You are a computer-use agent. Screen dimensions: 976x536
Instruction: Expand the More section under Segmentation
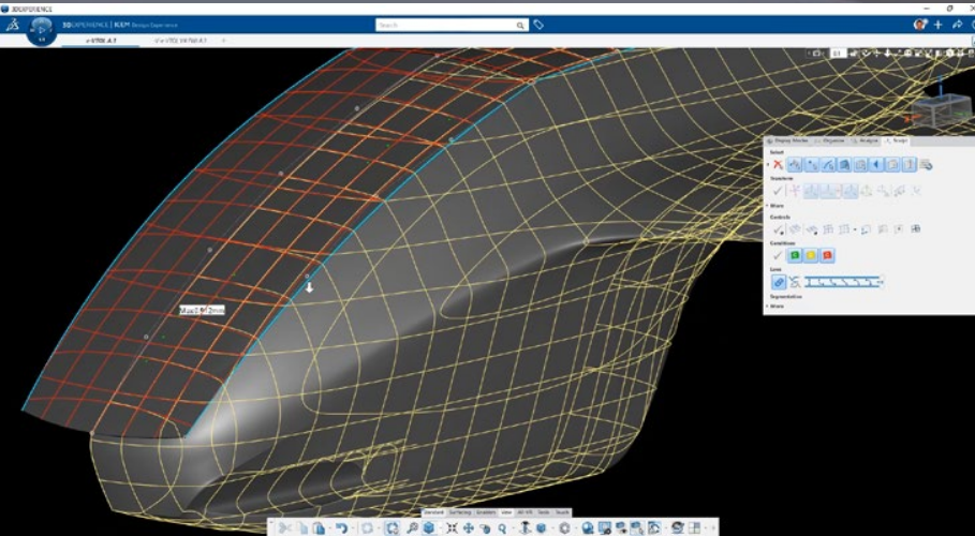[777, 306]
